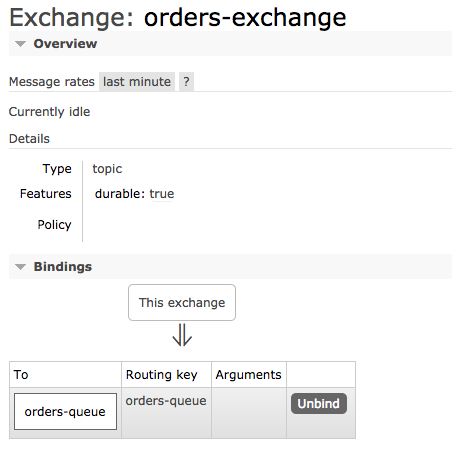Unbind the orders-queue binding

319,404
